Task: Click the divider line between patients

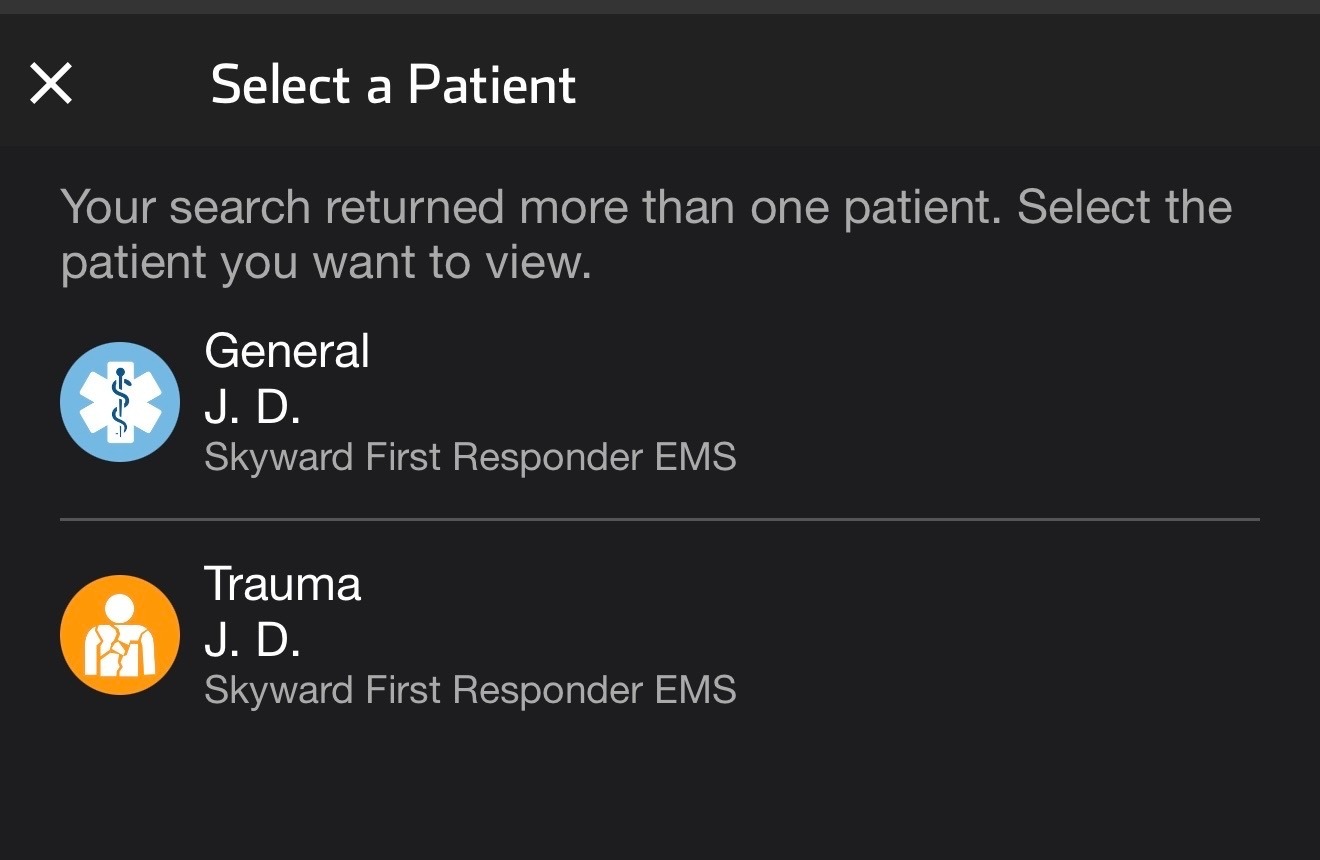Action: pyautogui.click(x=660, y=520)
